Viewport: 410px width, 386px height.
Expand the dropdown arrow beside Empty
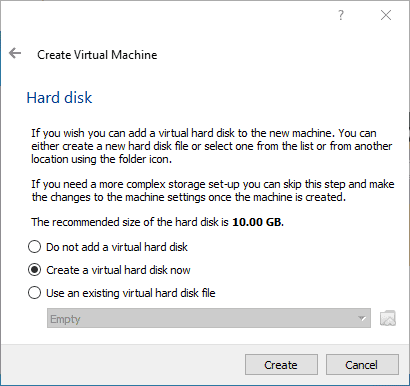(x=361, y=318)
